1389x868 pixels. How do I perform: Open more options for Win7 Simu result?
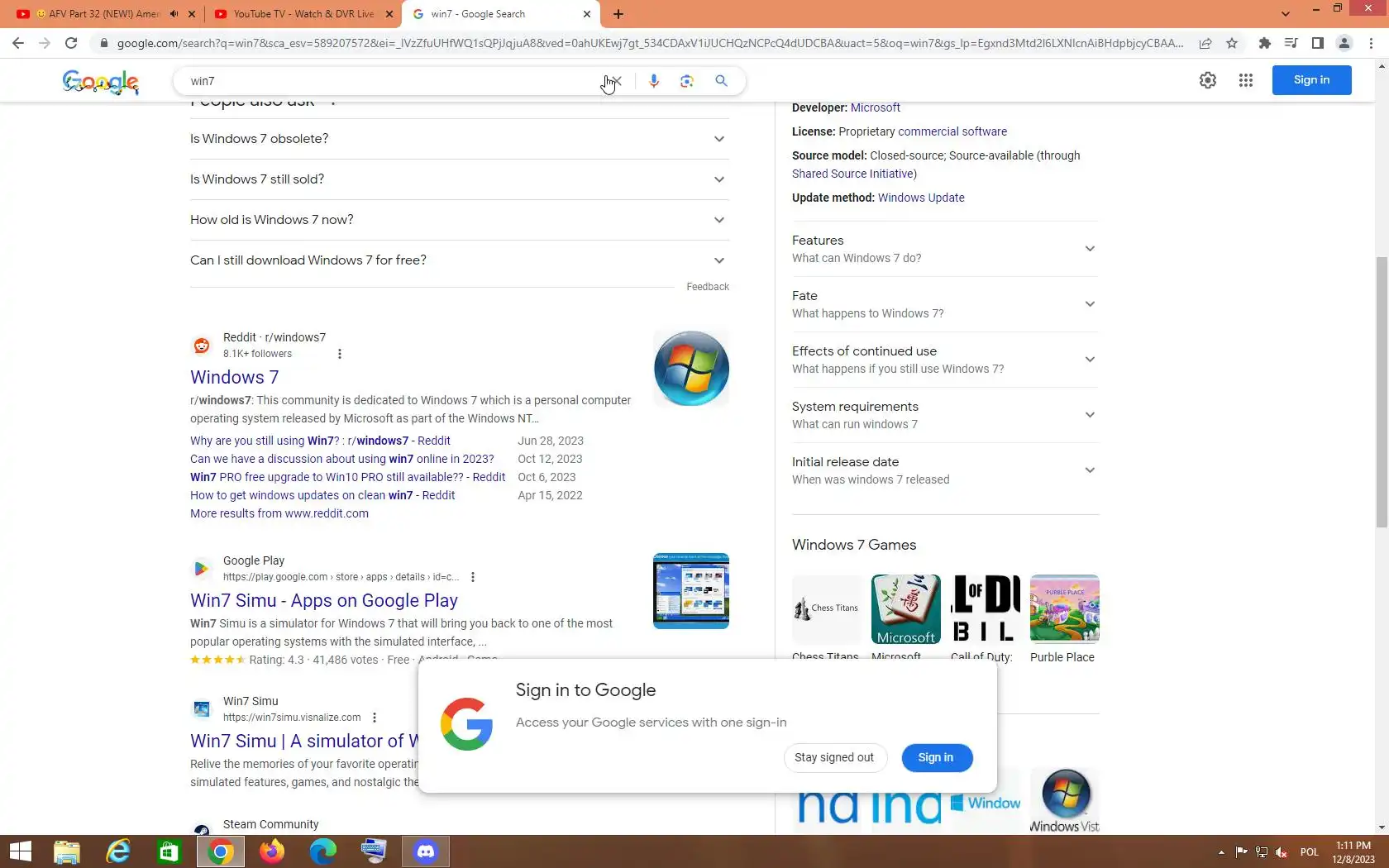pyautogui.click(x=375, y=718)
